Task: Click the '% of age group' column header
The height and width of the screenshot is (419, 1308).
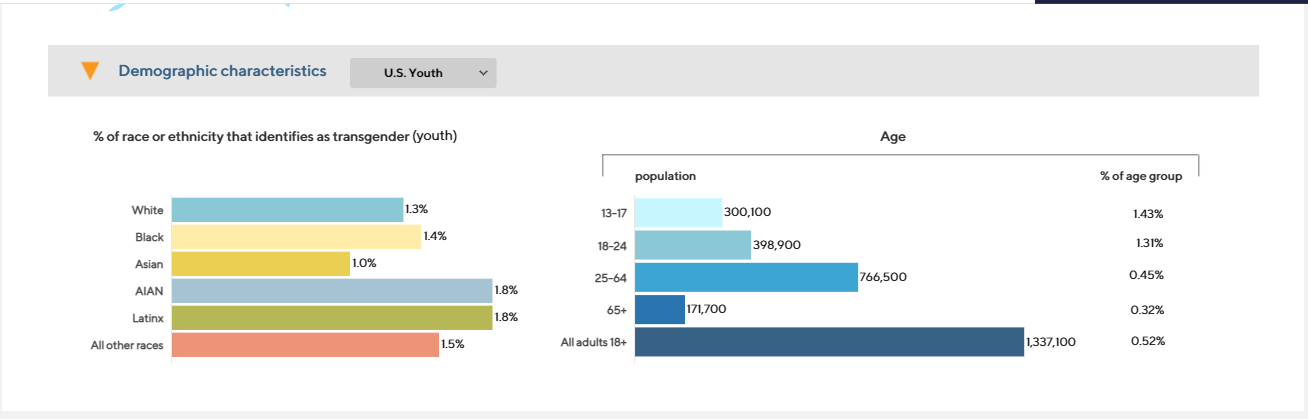Action: pos(1141,176)
